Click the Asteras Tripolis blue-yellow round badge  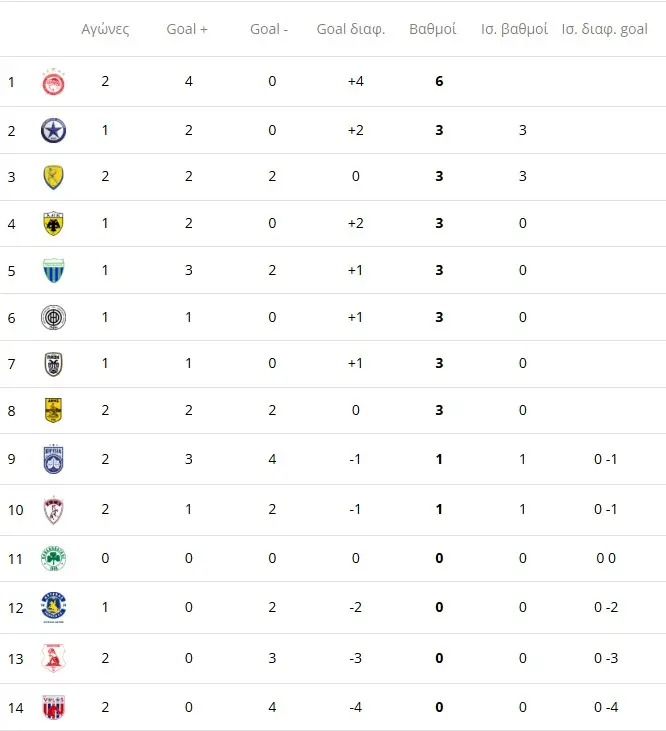click(x=53, y=606)
